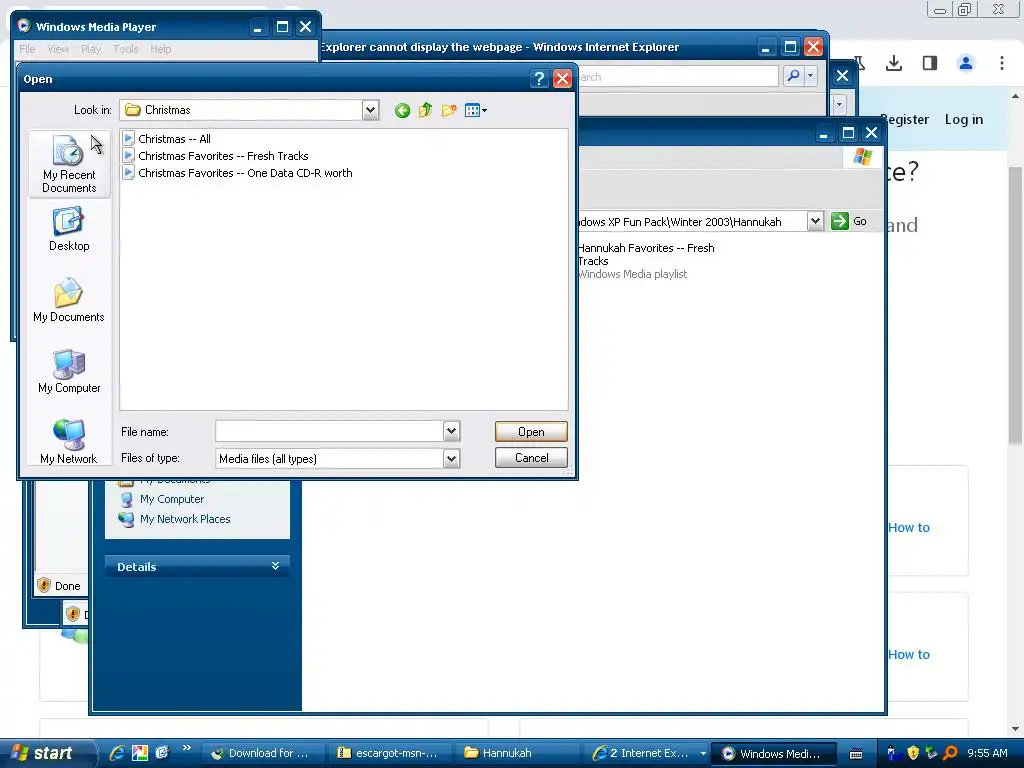
Task: Launch Internet Explorer from Quick Launch
Action: click(118, 753)
